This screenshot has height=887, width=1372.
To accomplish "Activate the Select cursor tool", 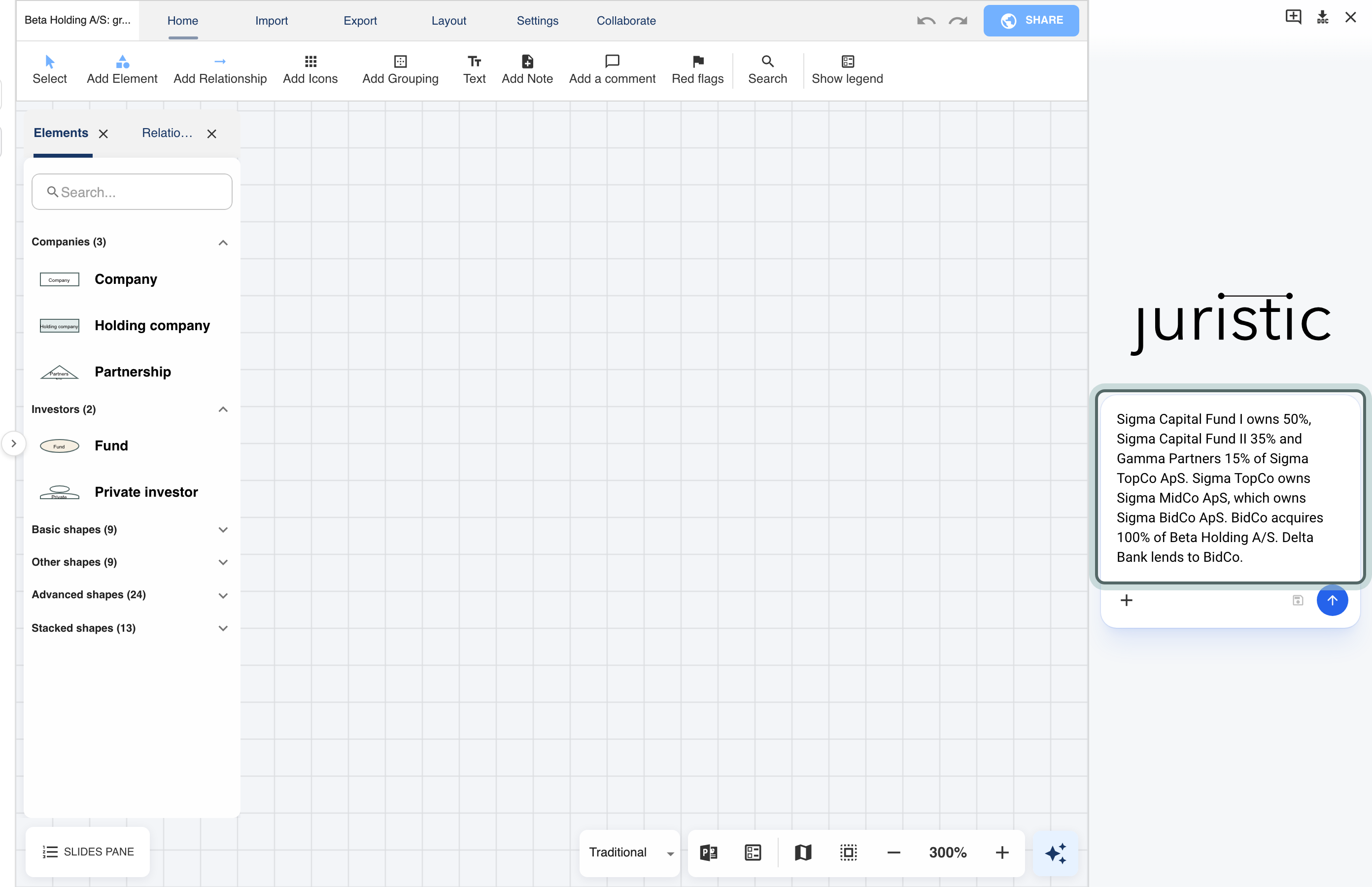I will [50, 69].
